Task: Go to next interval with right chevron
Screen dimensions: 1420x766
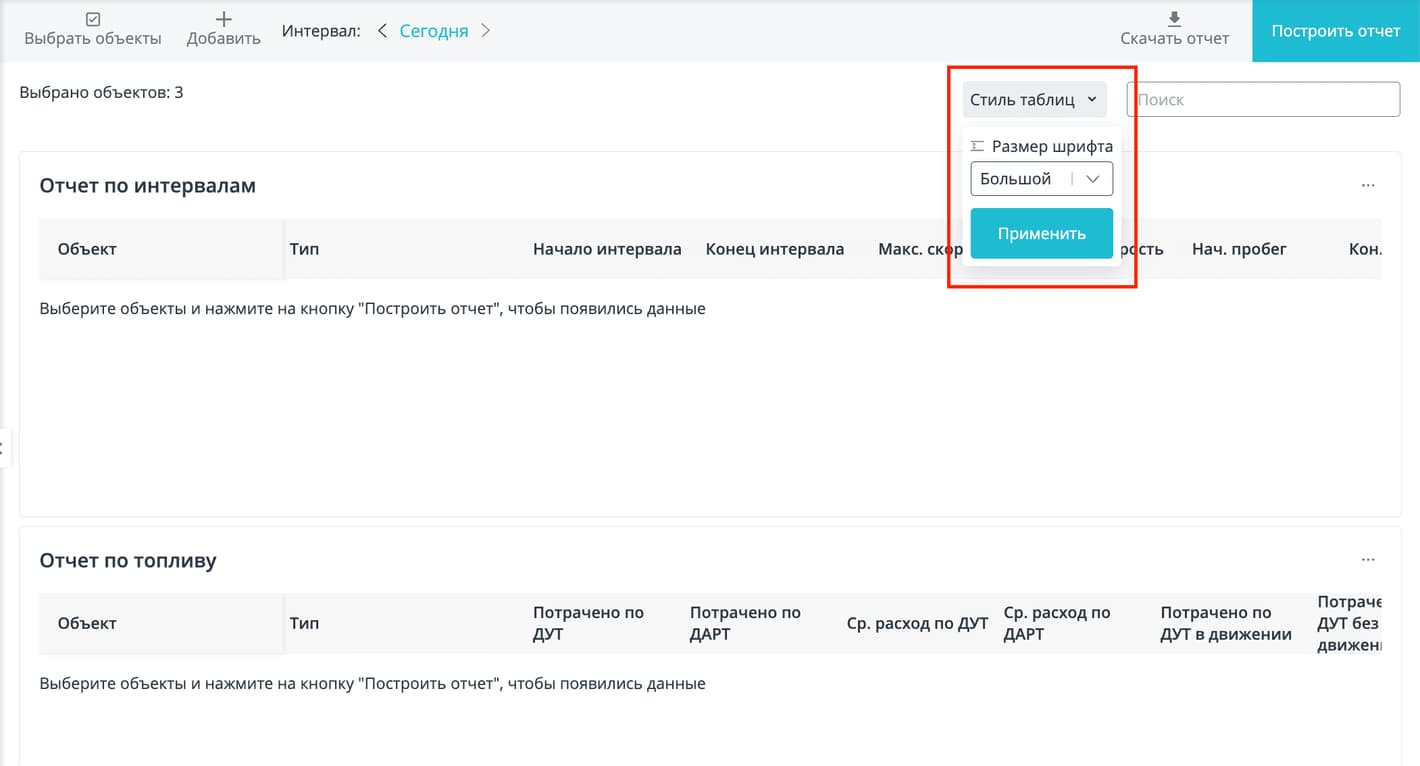Action: [486, 31]
